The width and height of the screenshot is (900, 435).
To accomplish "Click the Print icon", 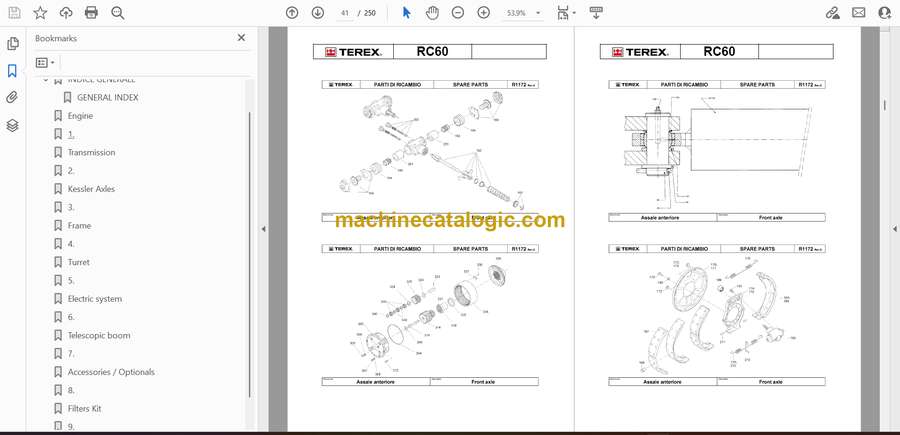I will pos(91,13).
